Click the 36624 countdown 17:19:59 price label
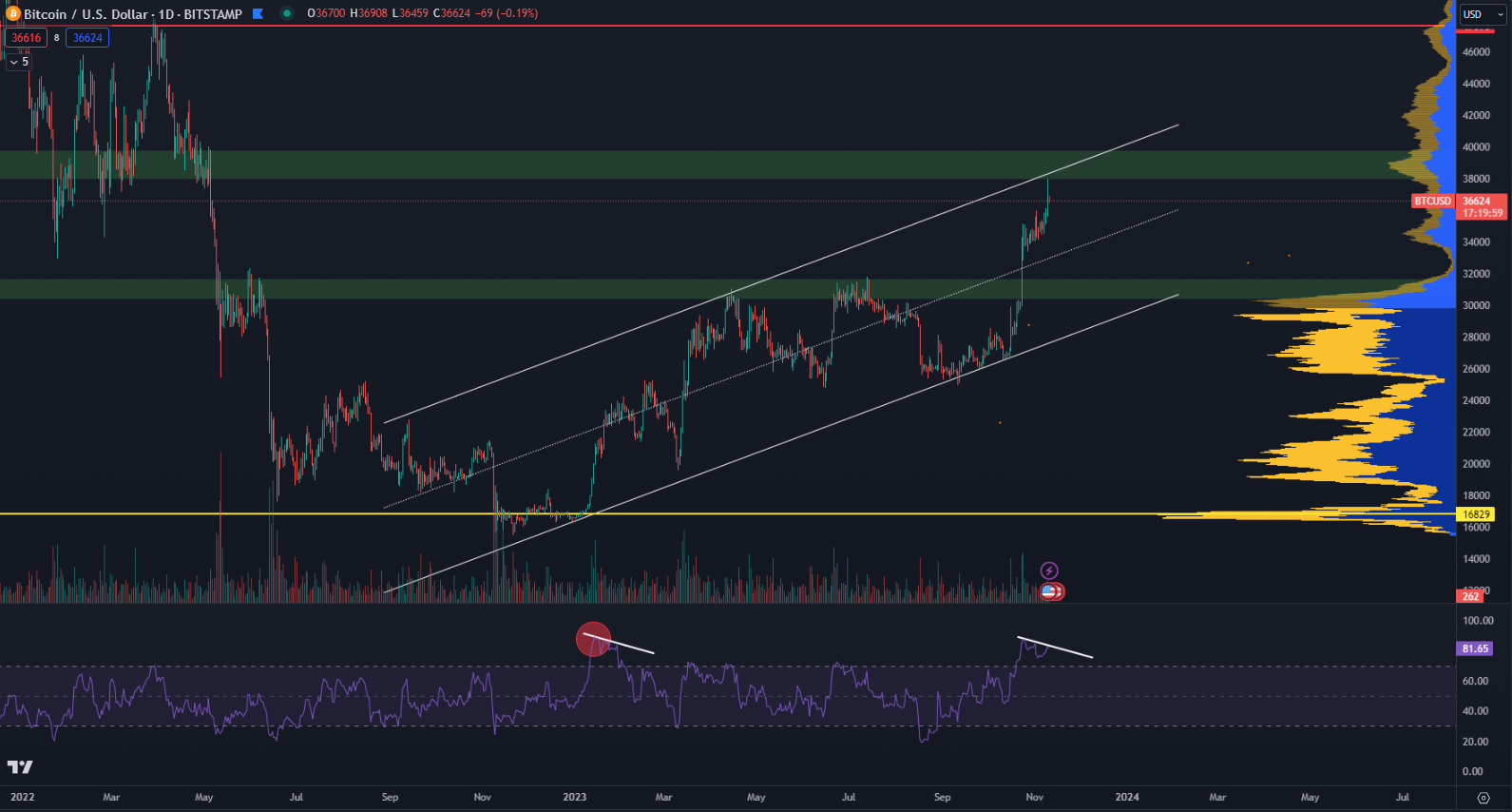 [1482, 207]
